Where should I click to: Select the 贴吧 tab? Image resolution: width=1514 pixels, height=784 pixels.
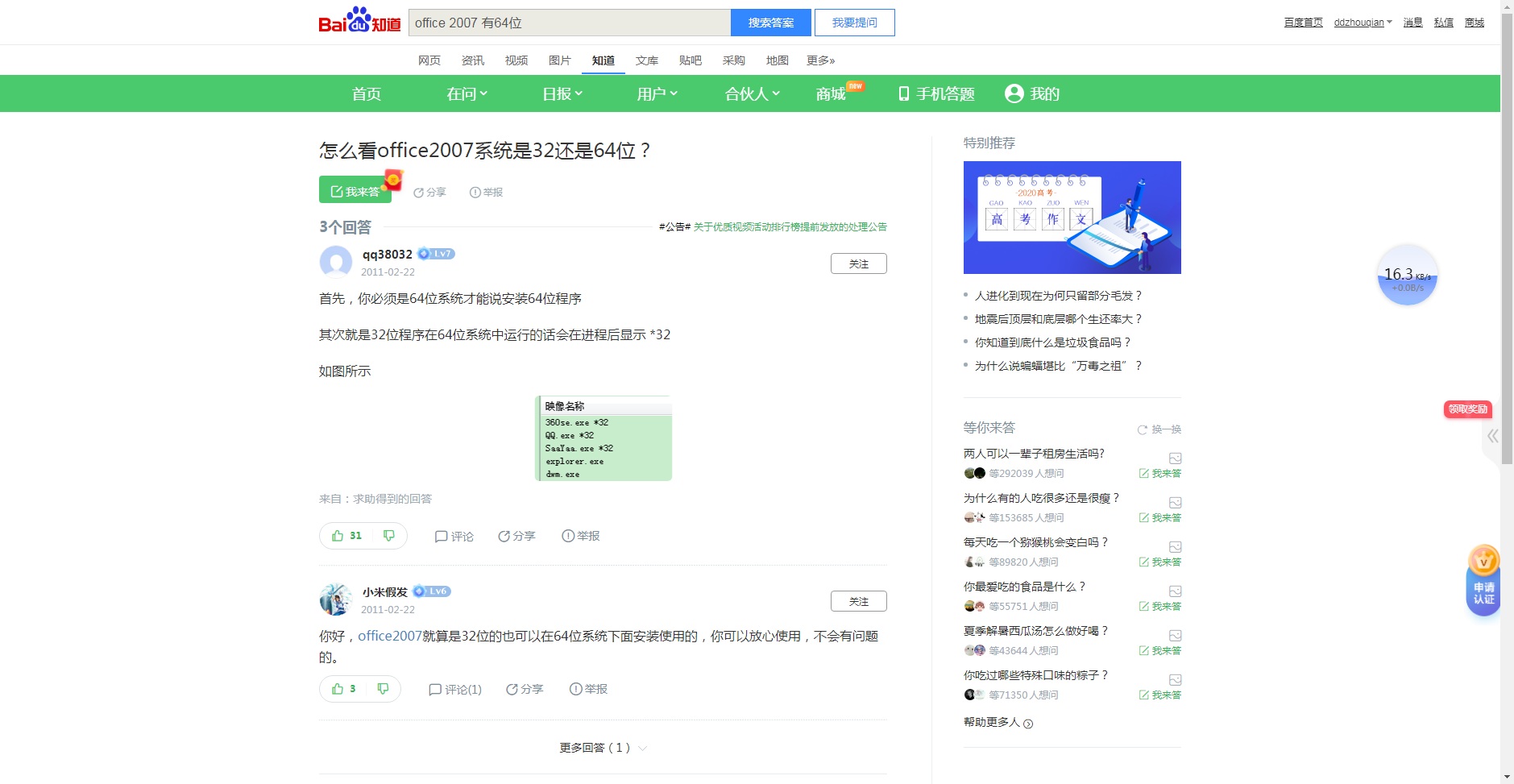coord(691,60)
